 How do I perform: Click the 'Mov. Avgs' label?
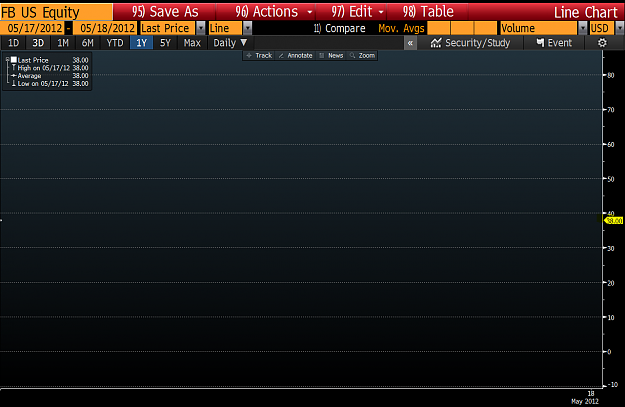(401, 28)
